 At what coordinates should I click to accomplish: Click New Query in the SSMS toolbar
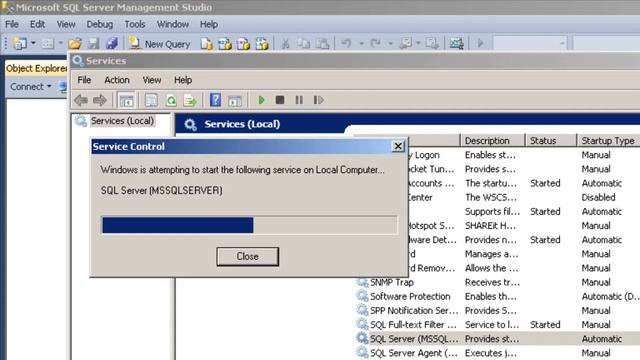point(160,44)
